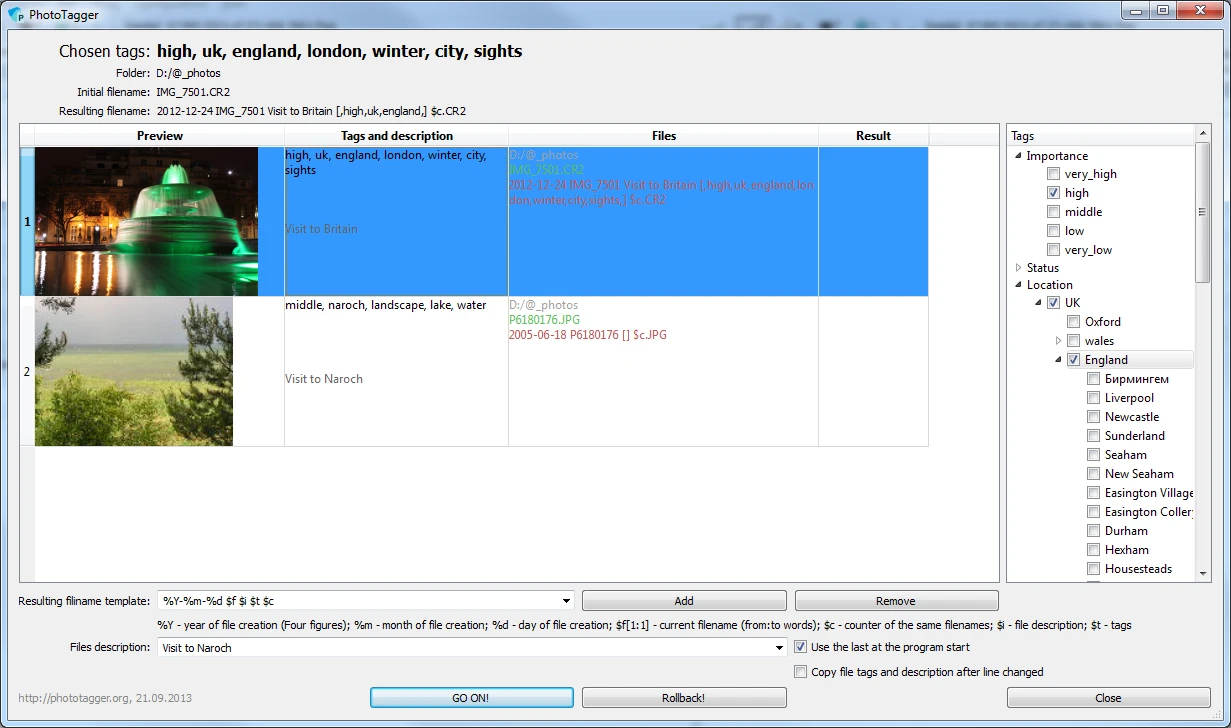Select the Naroch lake landscape thumbnail

click(134, 371)
